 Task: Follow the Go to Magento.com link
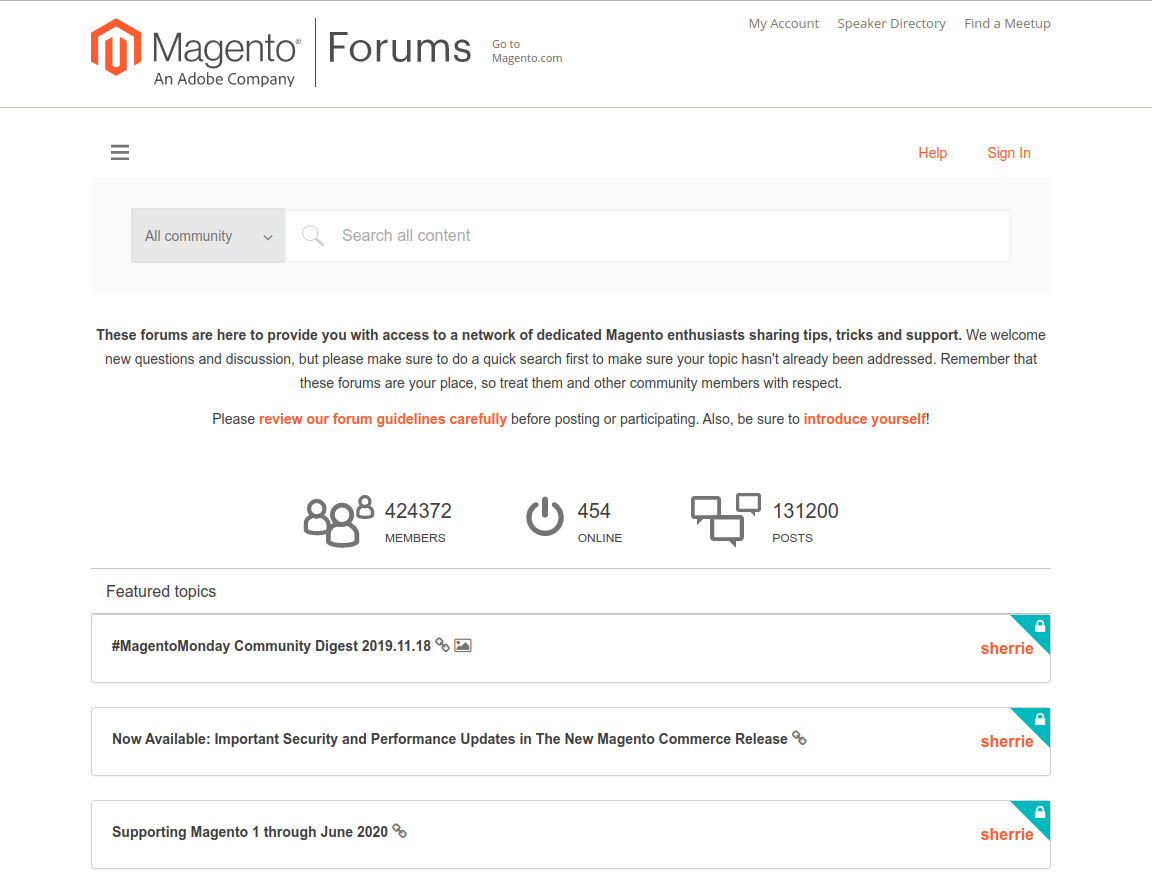click(527, 51)
